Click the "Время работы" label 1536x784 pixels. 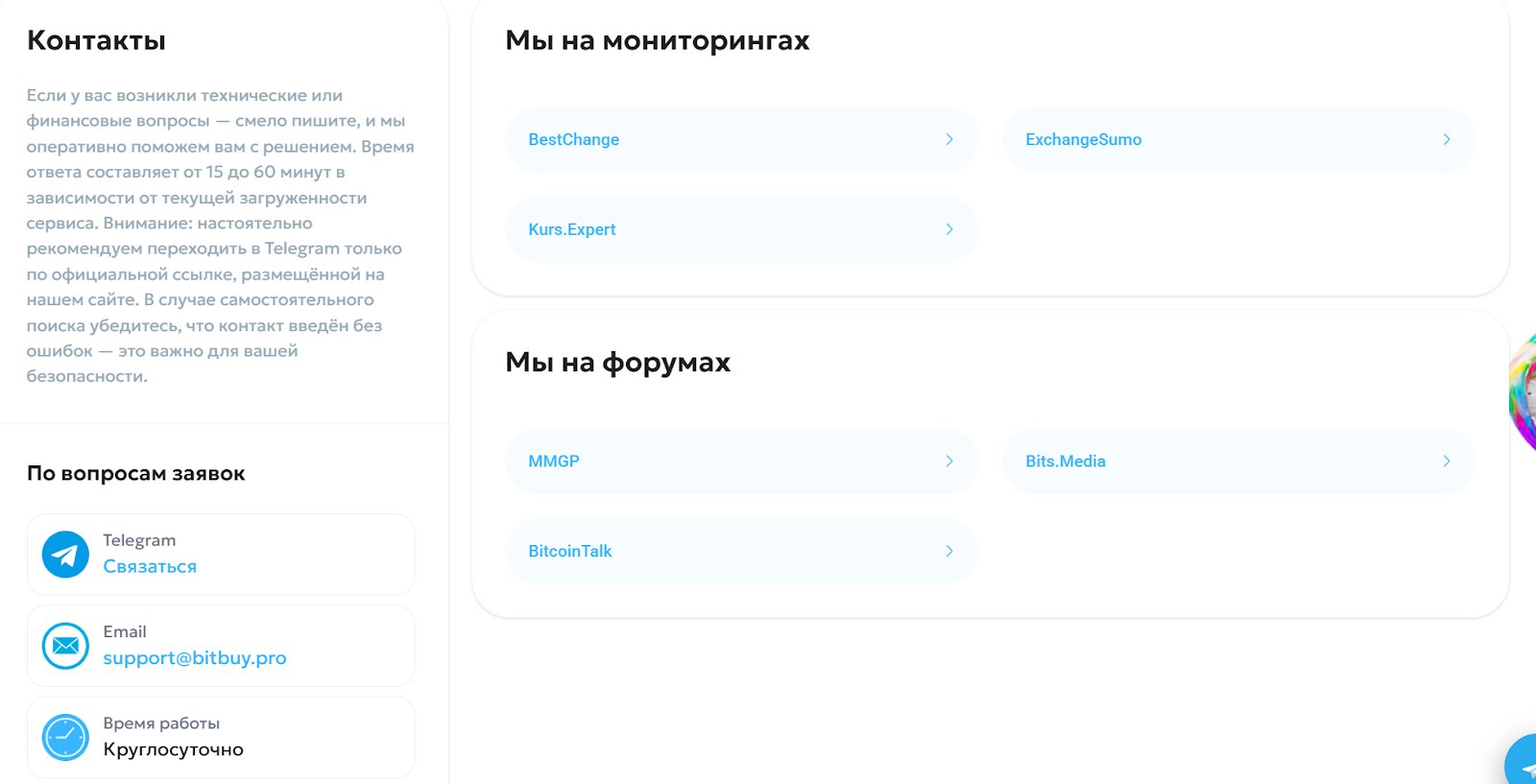coord(161,723)
